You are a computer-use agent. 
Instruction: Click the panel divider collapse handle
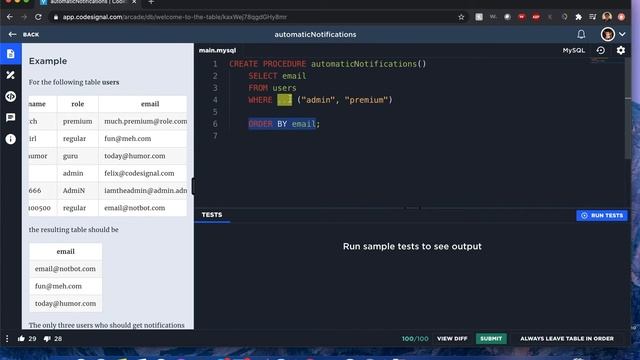[193, 186]
